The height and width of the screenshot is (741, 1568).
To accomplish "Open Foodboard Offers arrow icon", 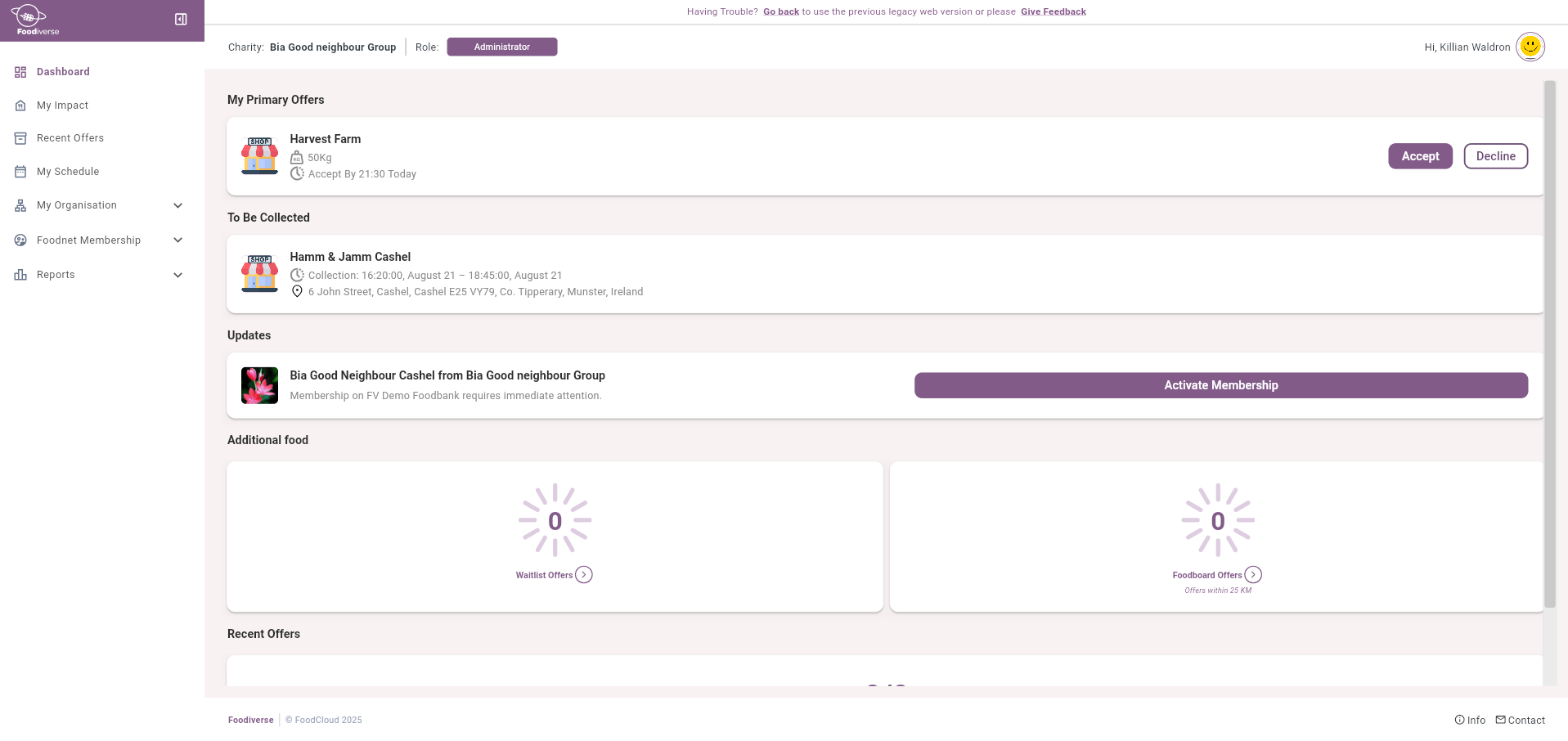I will coord(1253,575).
